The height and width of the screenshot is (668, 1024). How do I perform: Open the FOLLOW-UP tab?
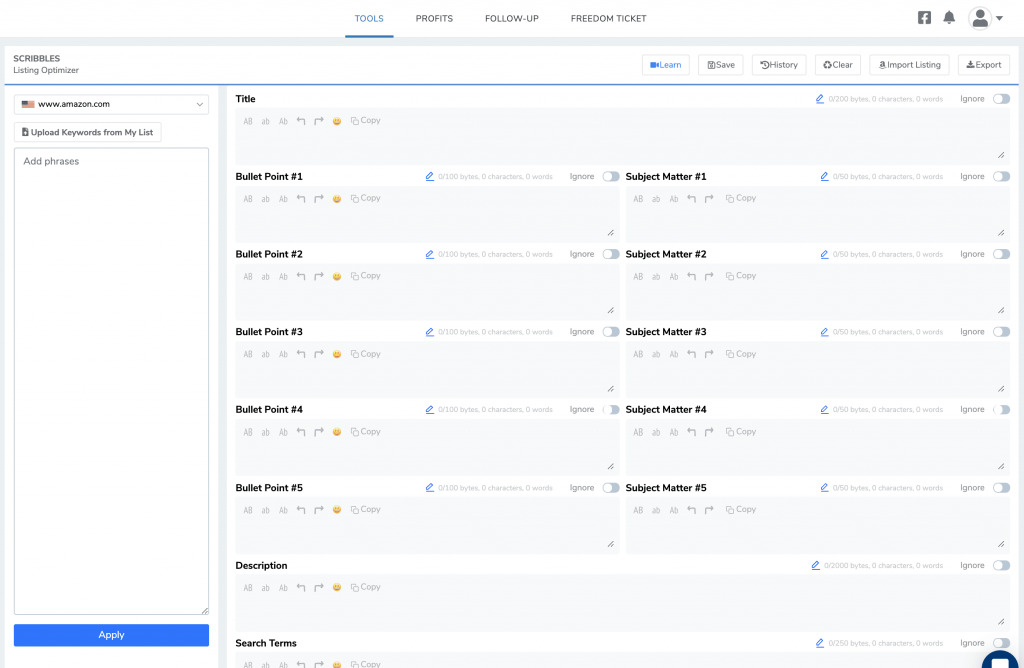tap(512, 19)
